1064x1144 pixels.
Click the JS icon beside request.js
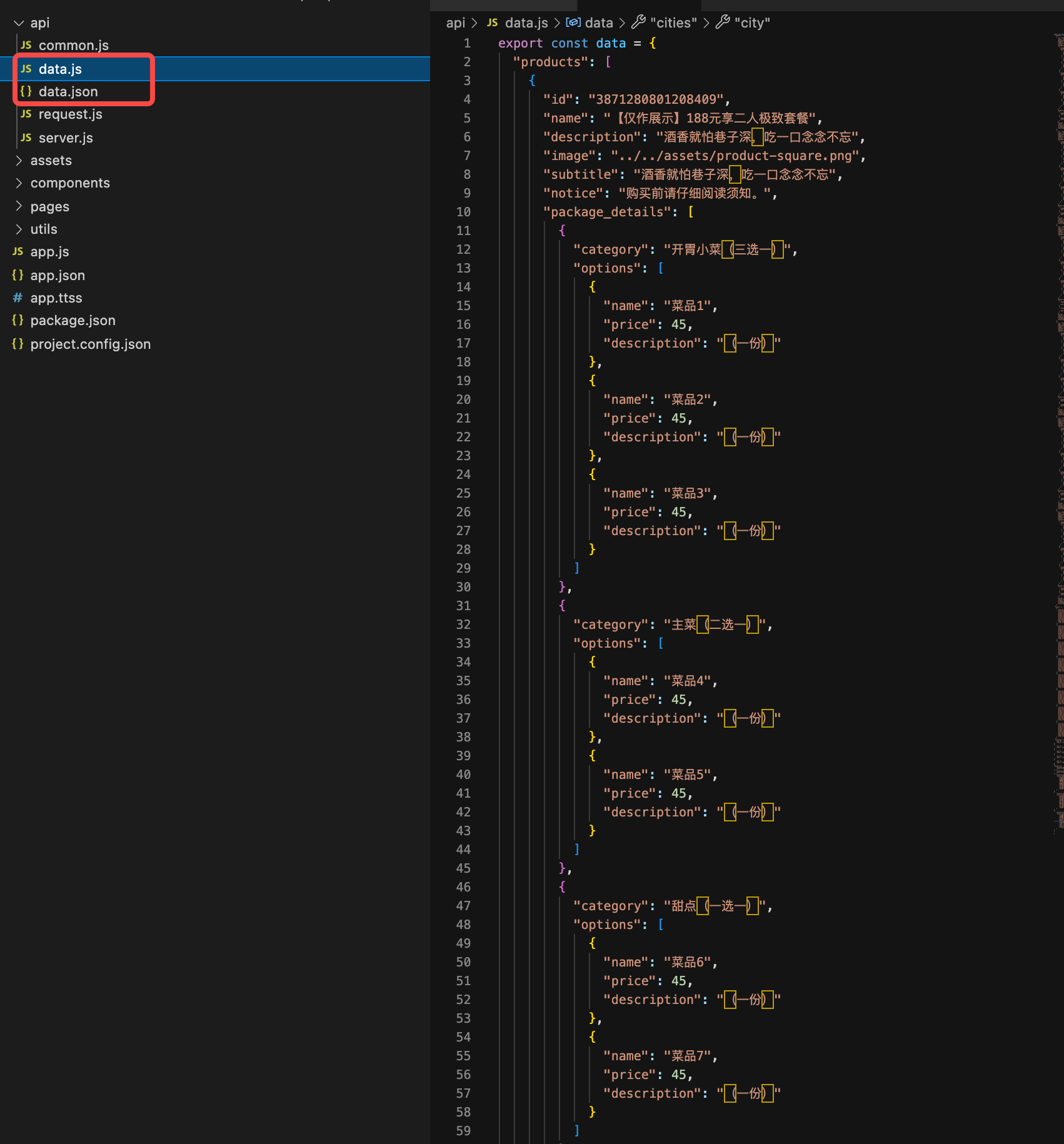tap(26, 114)
